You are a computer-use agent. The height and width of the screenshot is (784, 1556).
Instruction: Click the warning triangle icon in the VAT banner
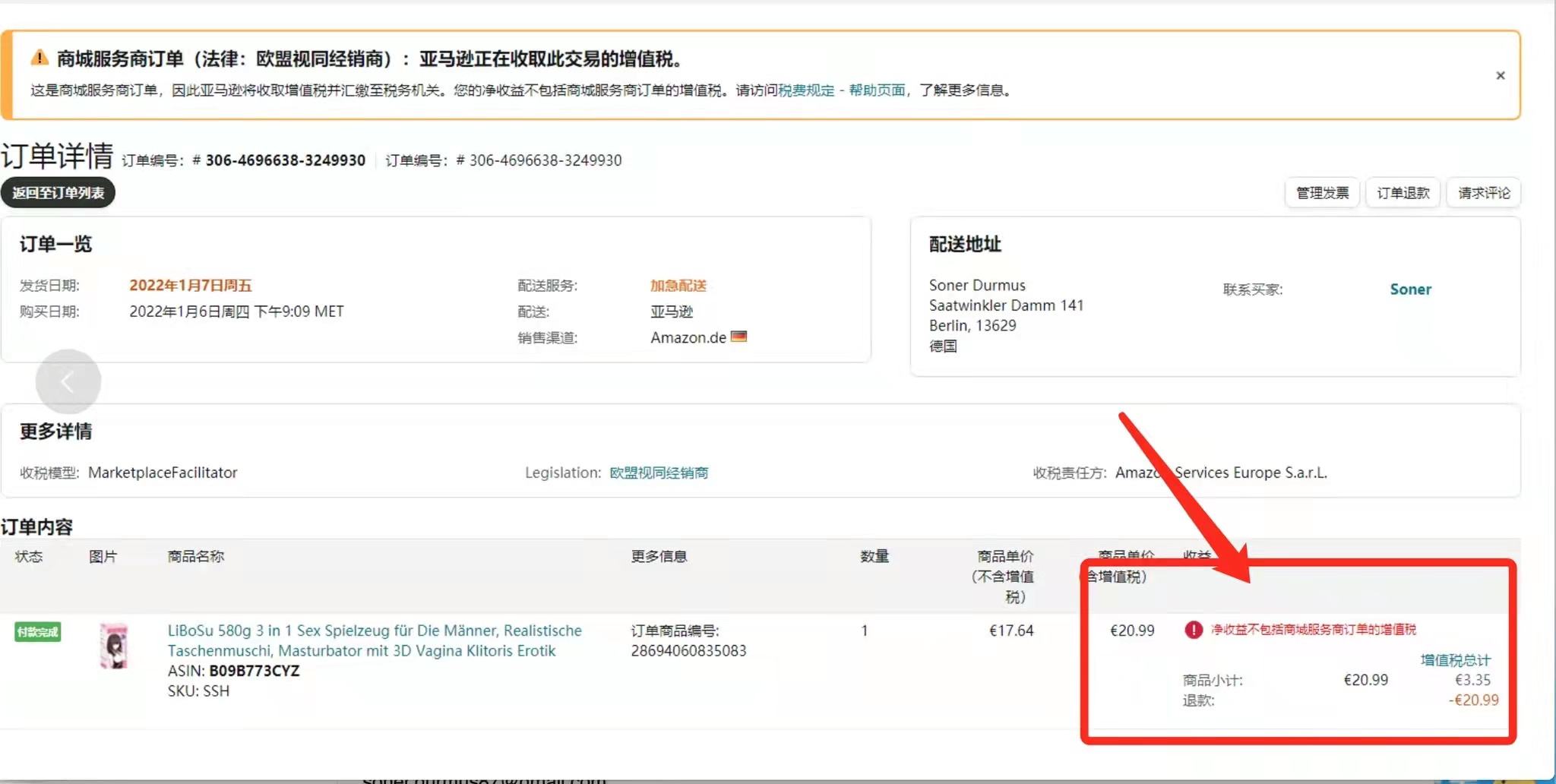(x=40, y=58)
